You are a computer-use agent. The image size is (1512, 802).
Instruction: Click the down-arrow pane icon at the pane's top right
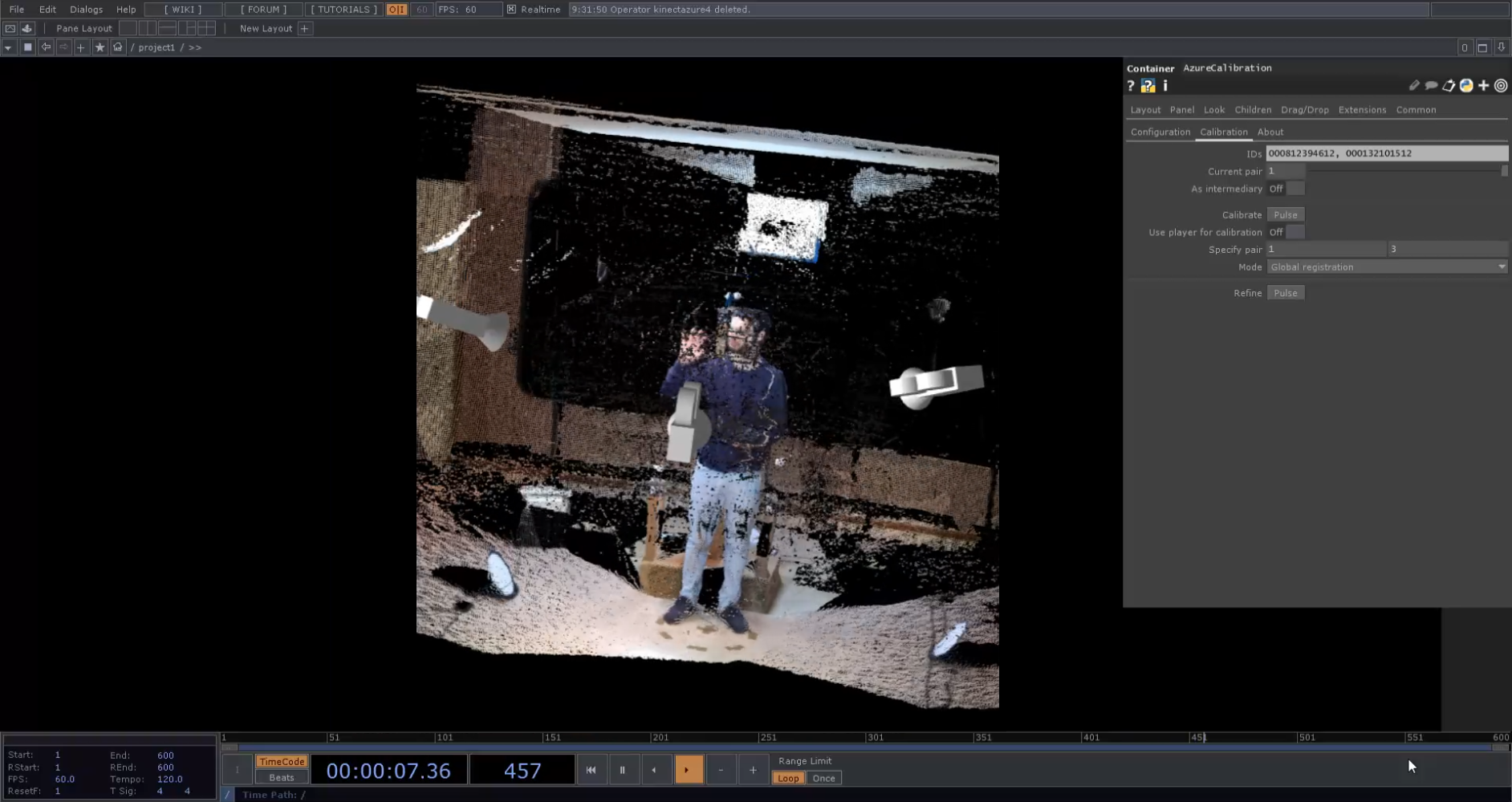click(x=1501, y=47)
